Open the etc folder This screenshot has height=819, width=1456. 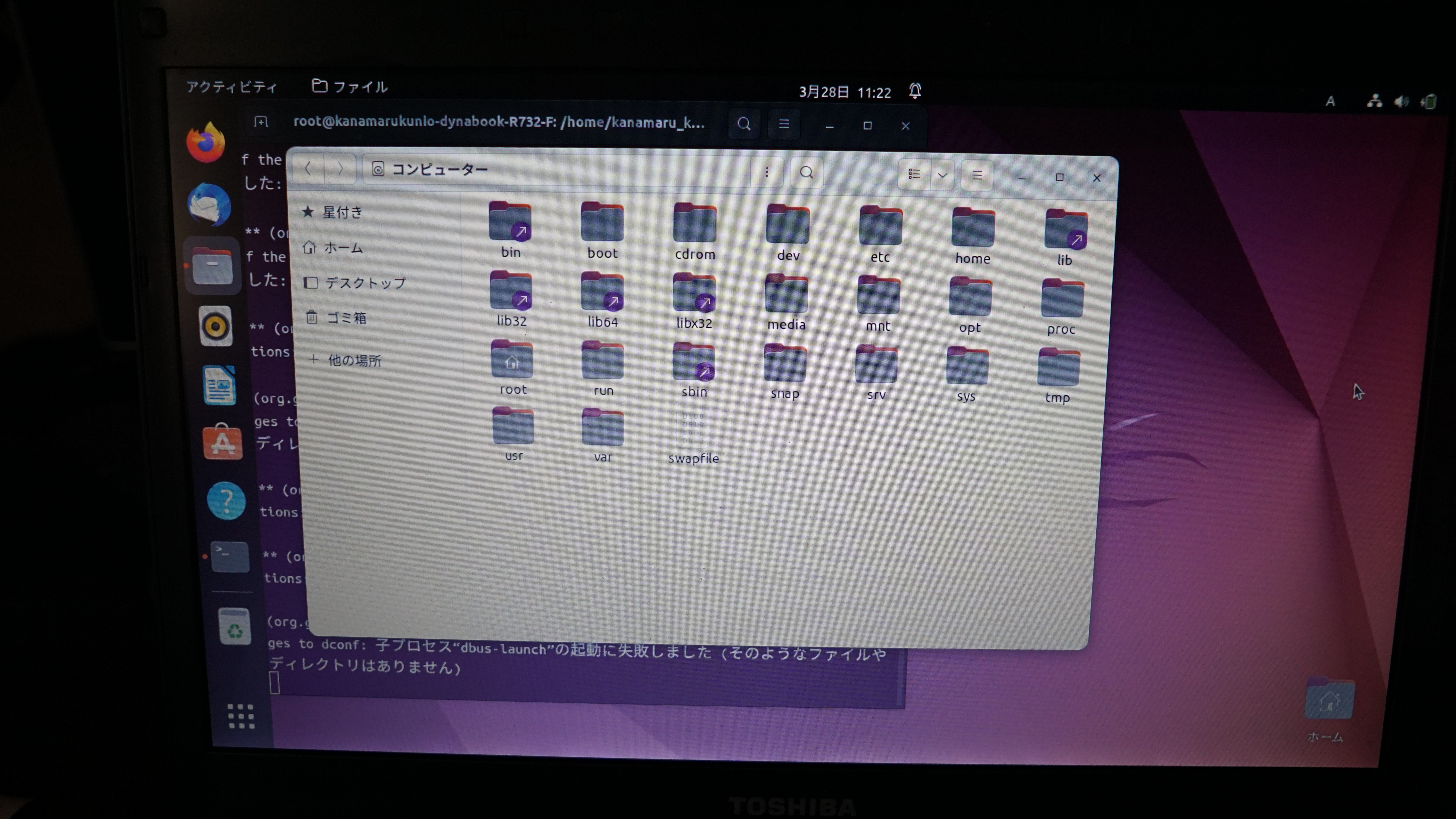[x=880, y=235]
